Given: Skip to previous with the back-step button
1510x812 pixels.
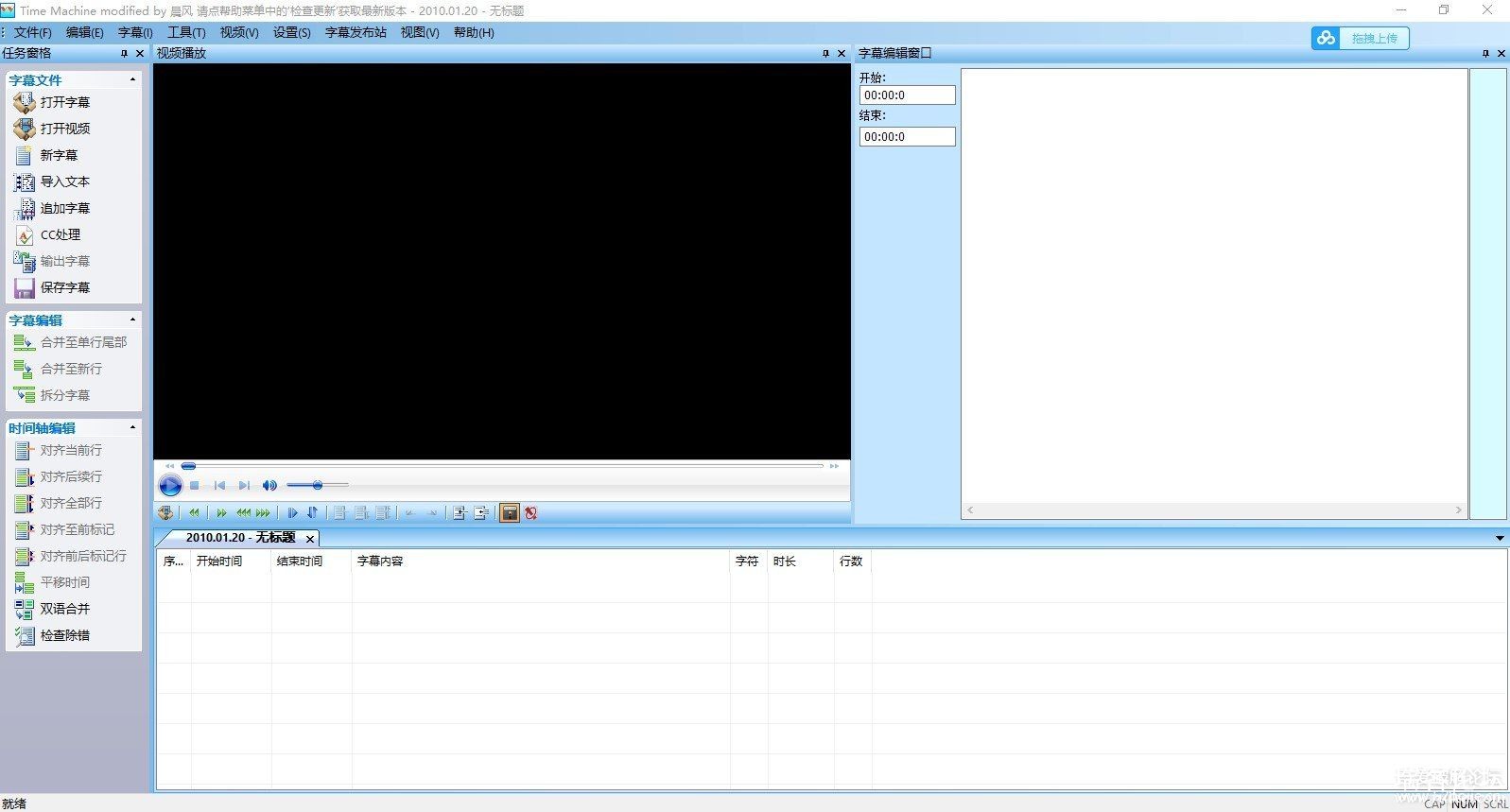Looking at the screenshot, I should pyautogui.click(x=219, y=485).
